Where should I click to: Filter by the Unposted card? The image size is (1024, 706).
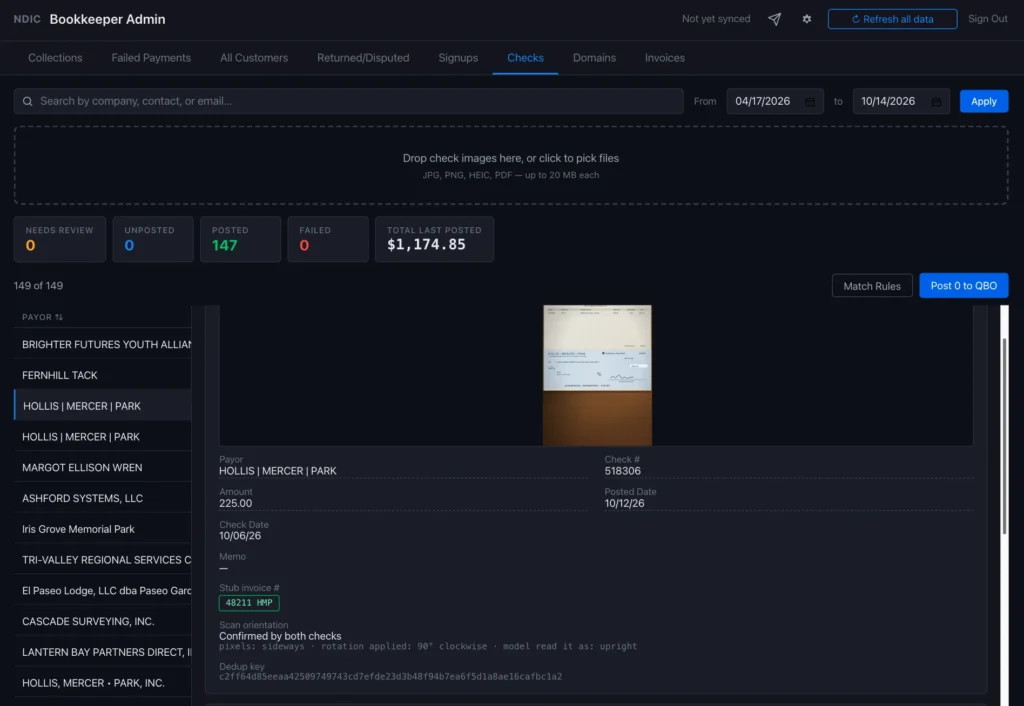[153, 239]
